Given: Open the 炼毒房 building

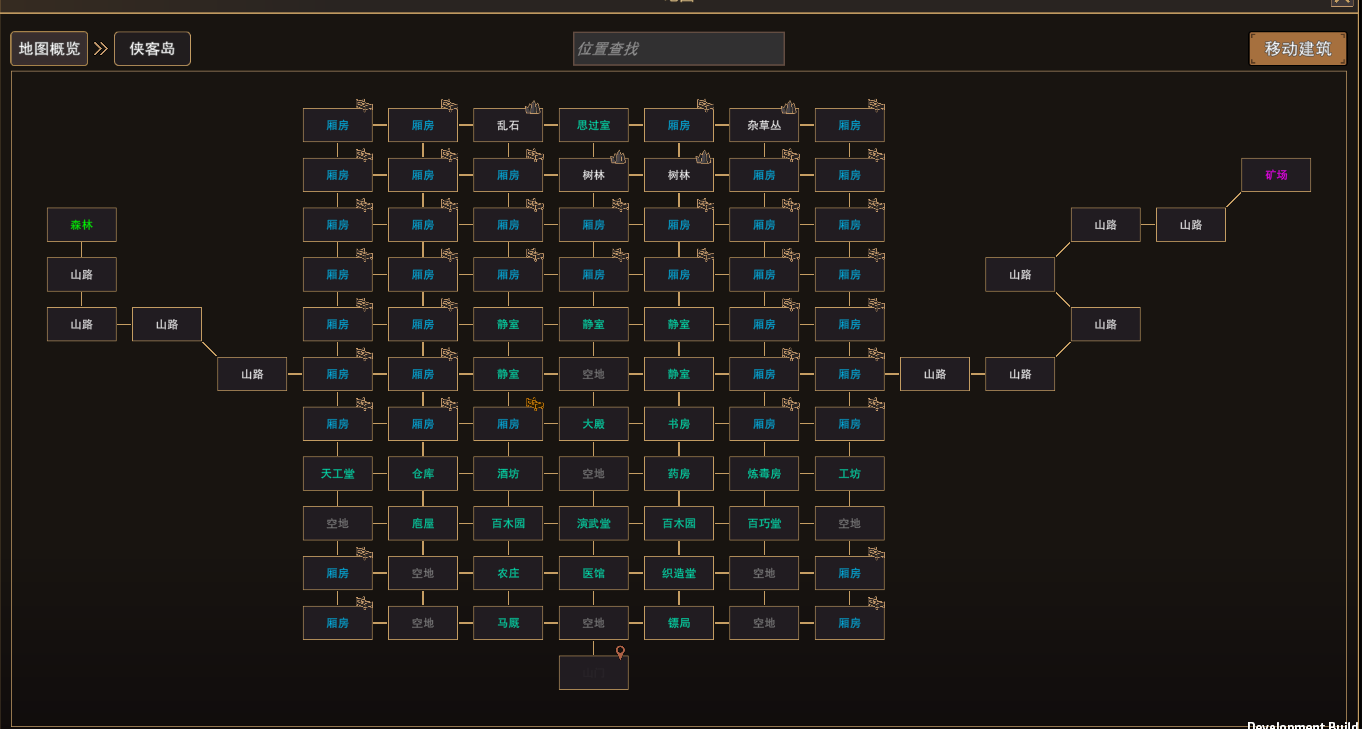Looking at the screenshot, I should click(764, 474).
